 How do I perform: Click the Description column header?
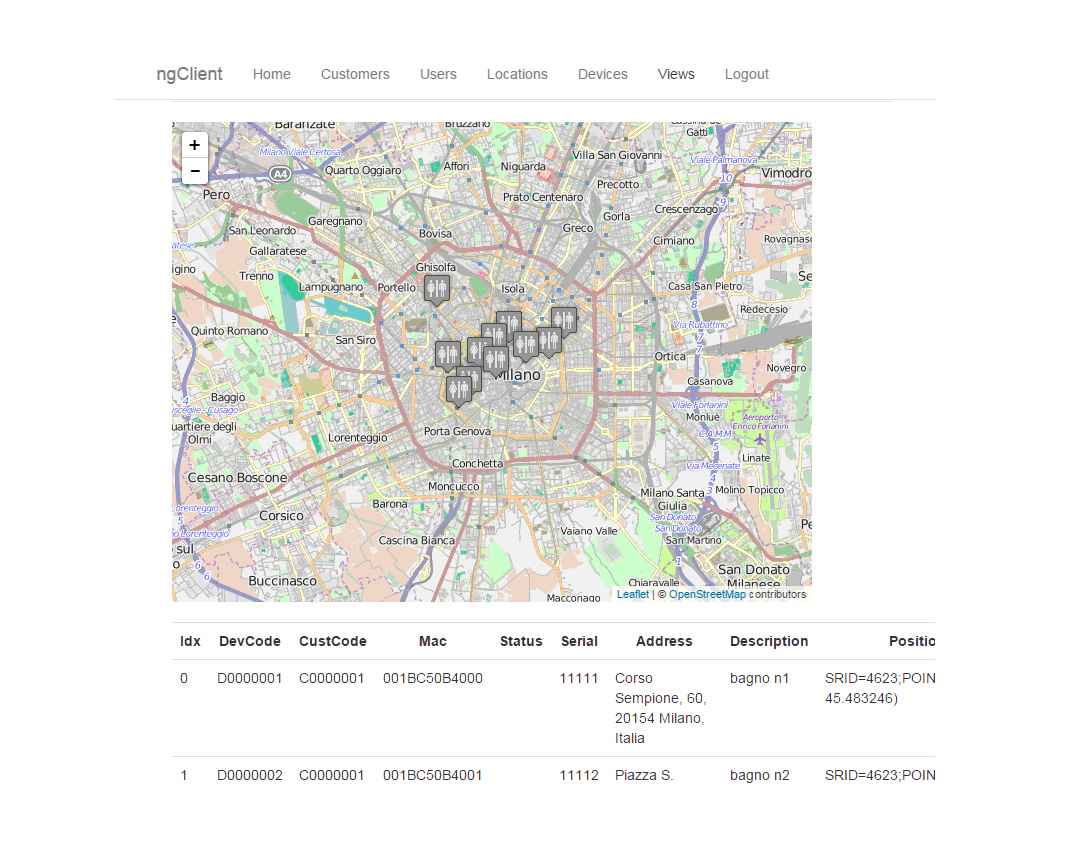(x=769, y=641)
